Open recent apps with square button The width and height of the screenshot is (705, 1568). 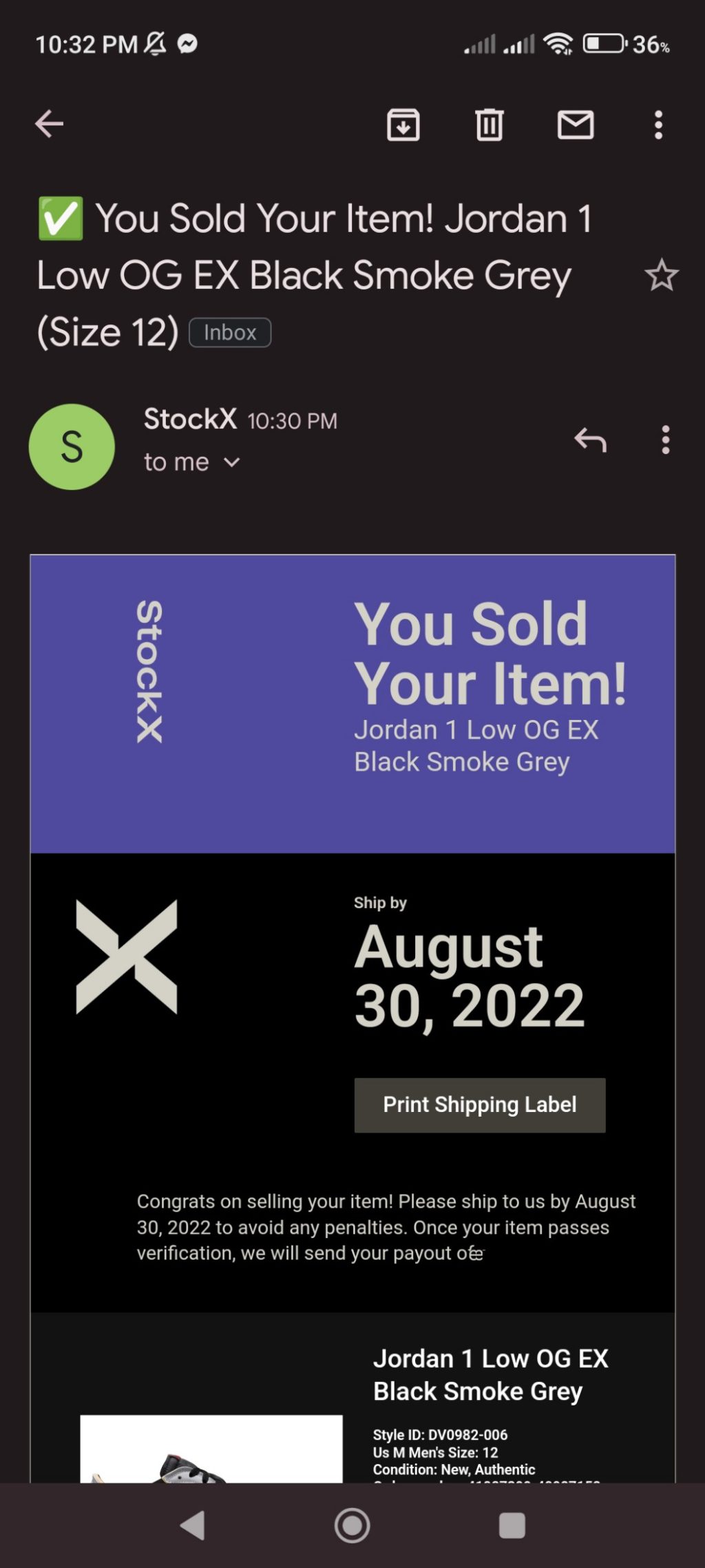[x=512, y=1525]
